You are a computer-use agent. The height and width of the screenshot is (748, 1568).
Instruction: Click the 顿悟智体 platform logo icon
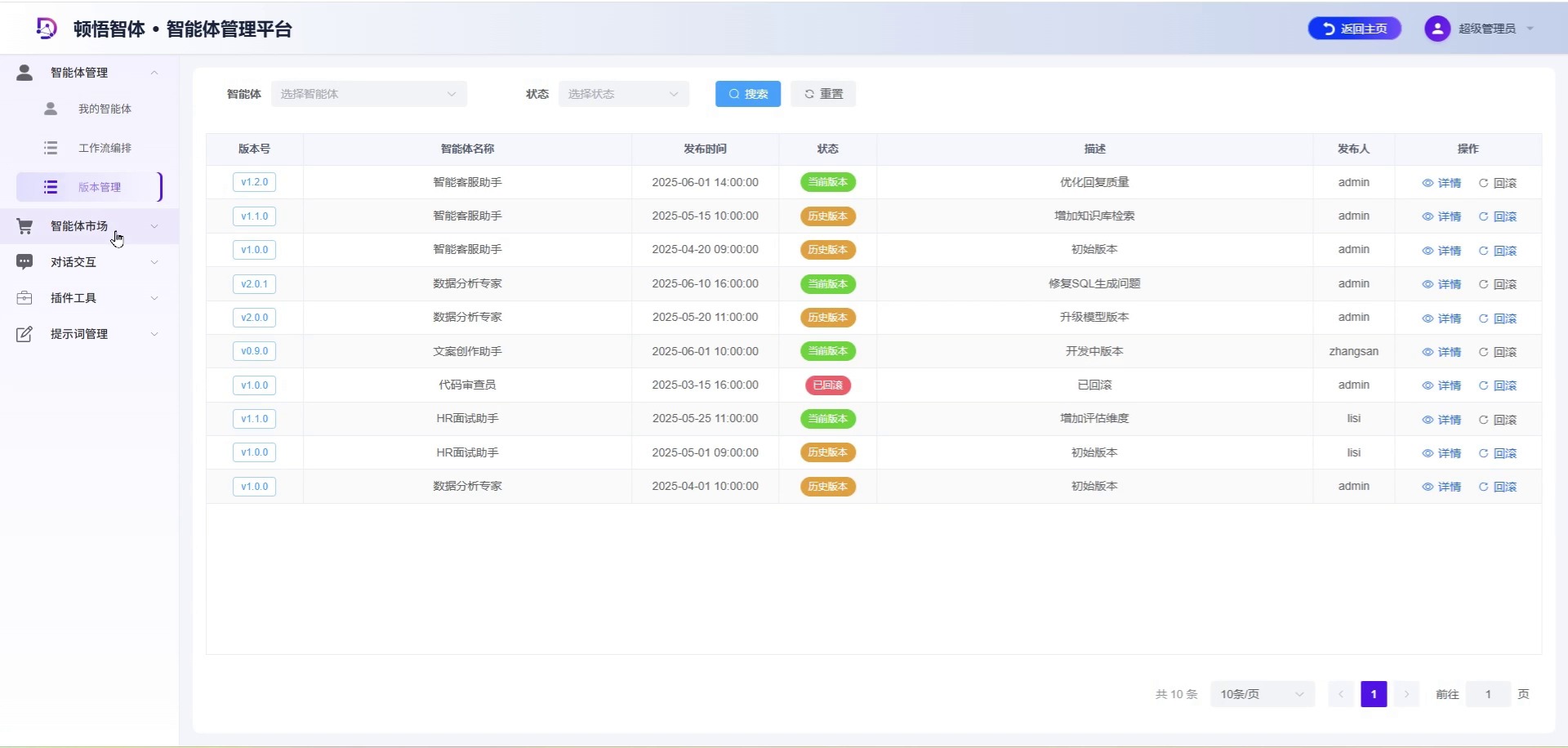pos(47,29)
